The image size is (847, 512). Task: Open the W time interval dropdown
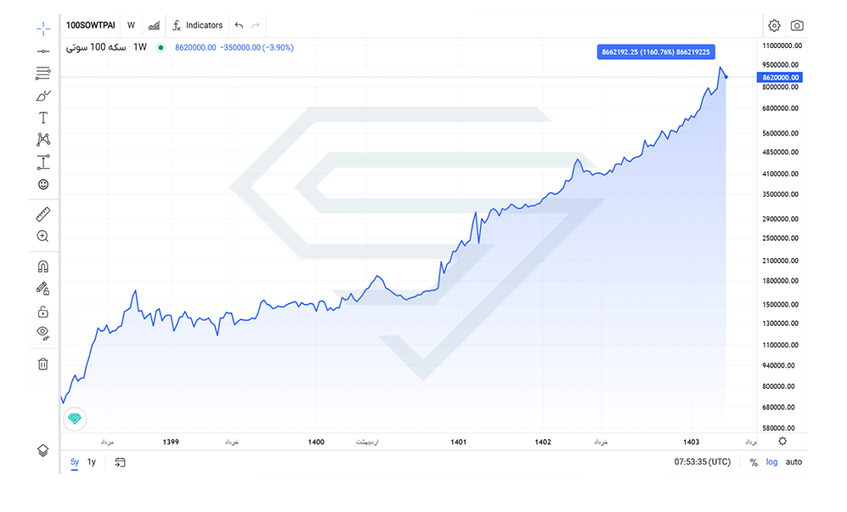pos(131,25)
